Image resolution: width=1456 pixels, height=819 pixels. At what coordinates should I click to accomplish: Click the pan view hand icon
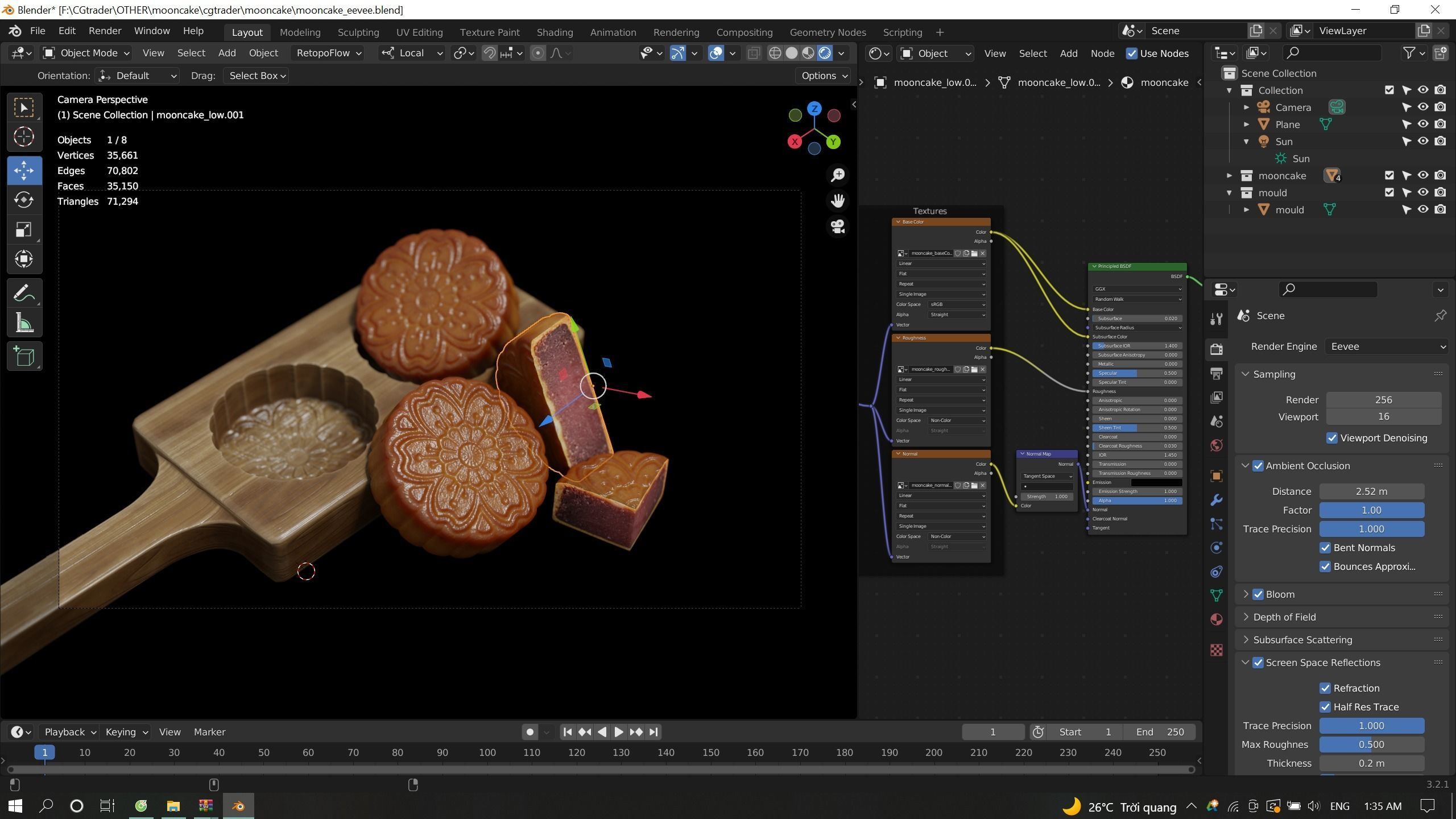pyautogui.click(x=838, y=201)
